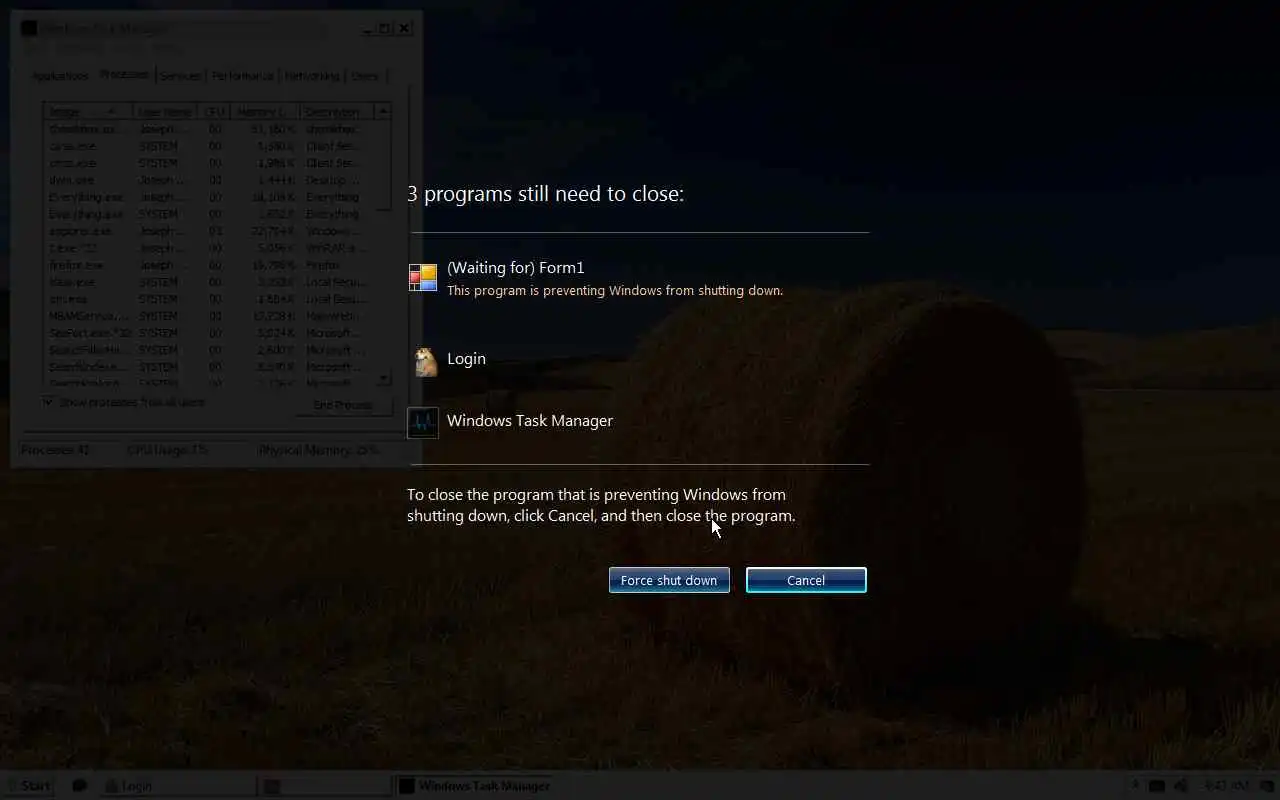
Task: Select the 'Windows Task Manager' list entry text
Action: 530,420
